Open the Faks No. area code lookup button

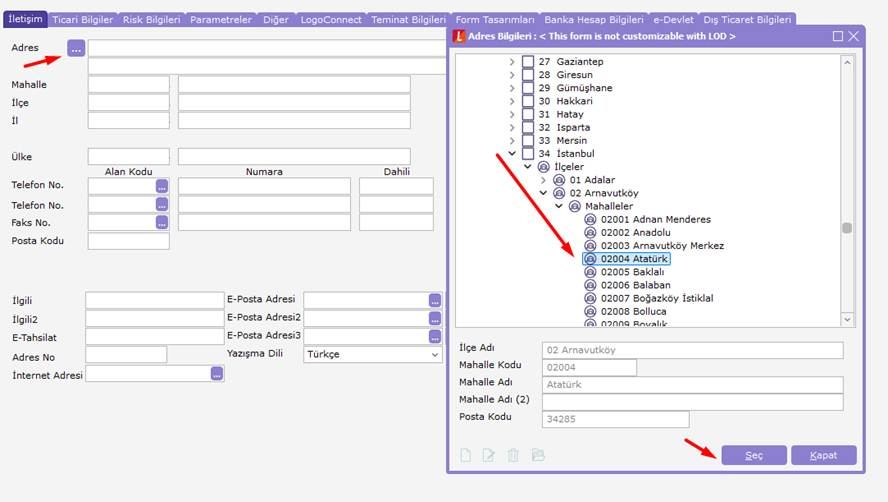point(162,223)
